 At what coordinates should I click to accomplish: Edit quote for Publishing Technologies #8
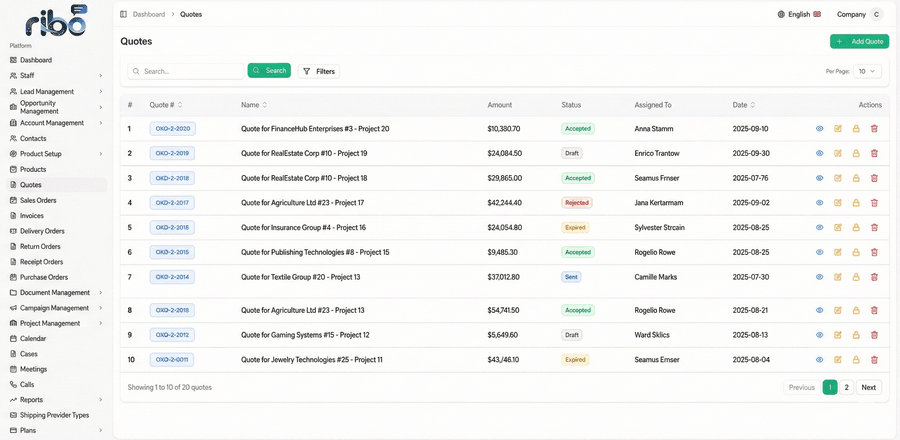click(838, 252)
